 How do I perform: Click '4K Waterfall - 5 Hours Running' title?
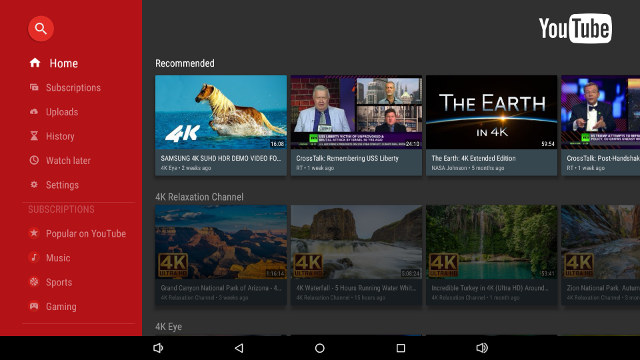[x=356, y=288]
